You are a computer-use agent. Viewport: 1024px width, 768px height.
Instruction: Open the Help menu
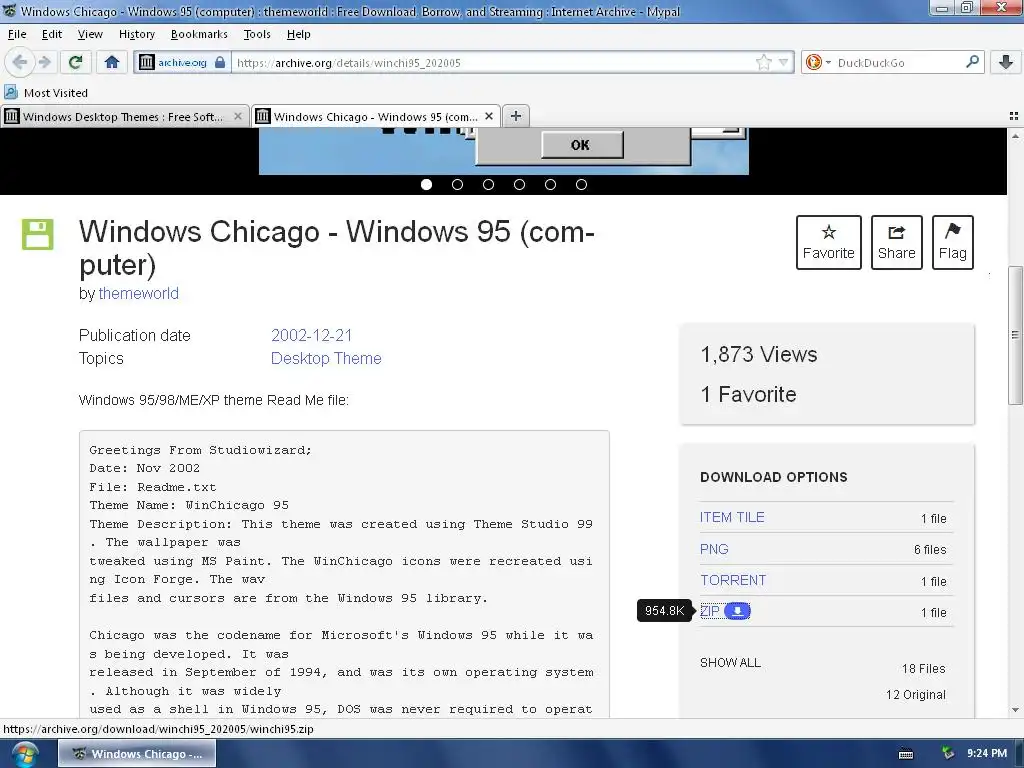pyautogui.click(x=298, y=34)
